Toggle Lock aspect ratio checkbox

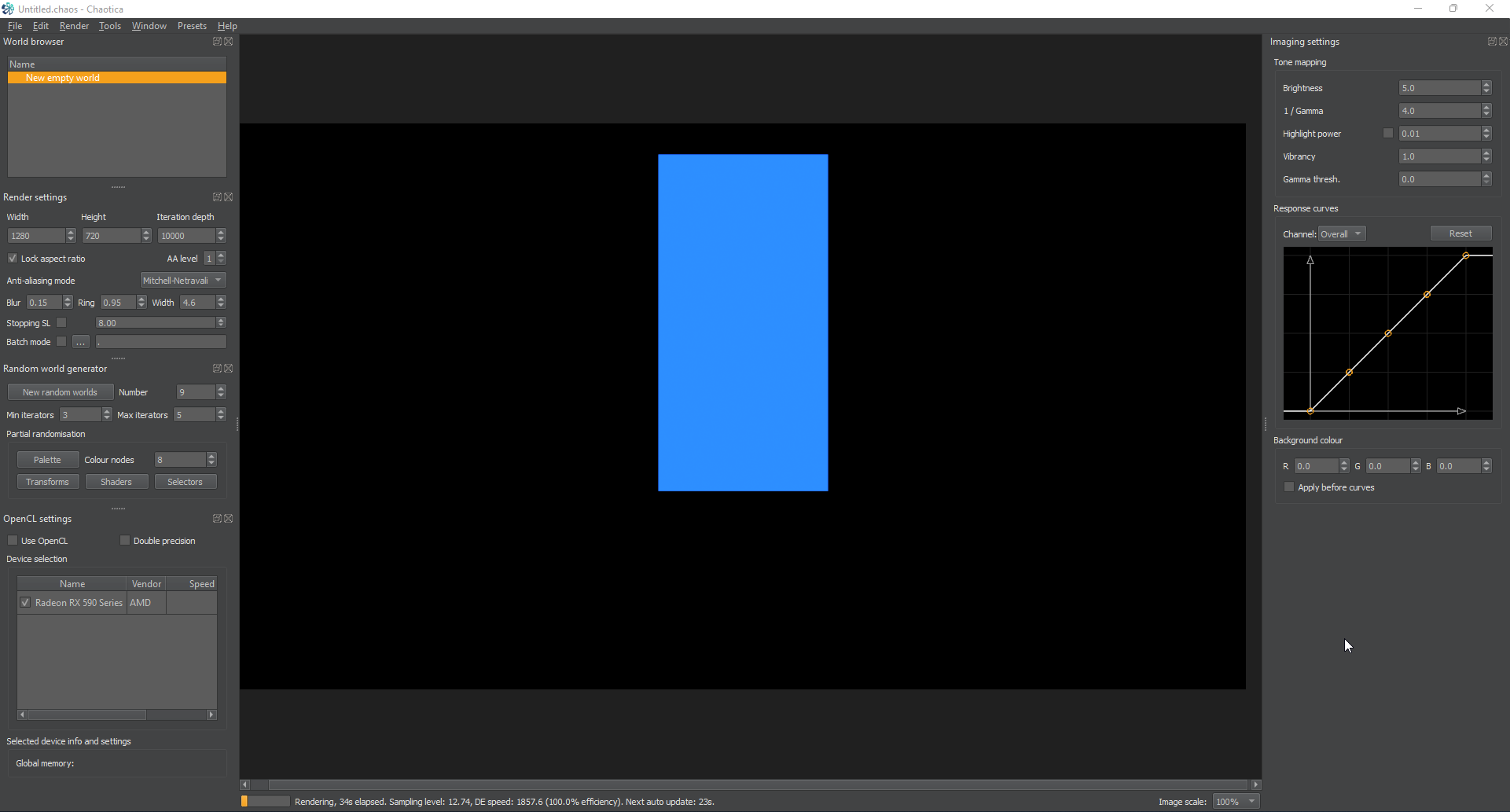(x=13, y=258)
